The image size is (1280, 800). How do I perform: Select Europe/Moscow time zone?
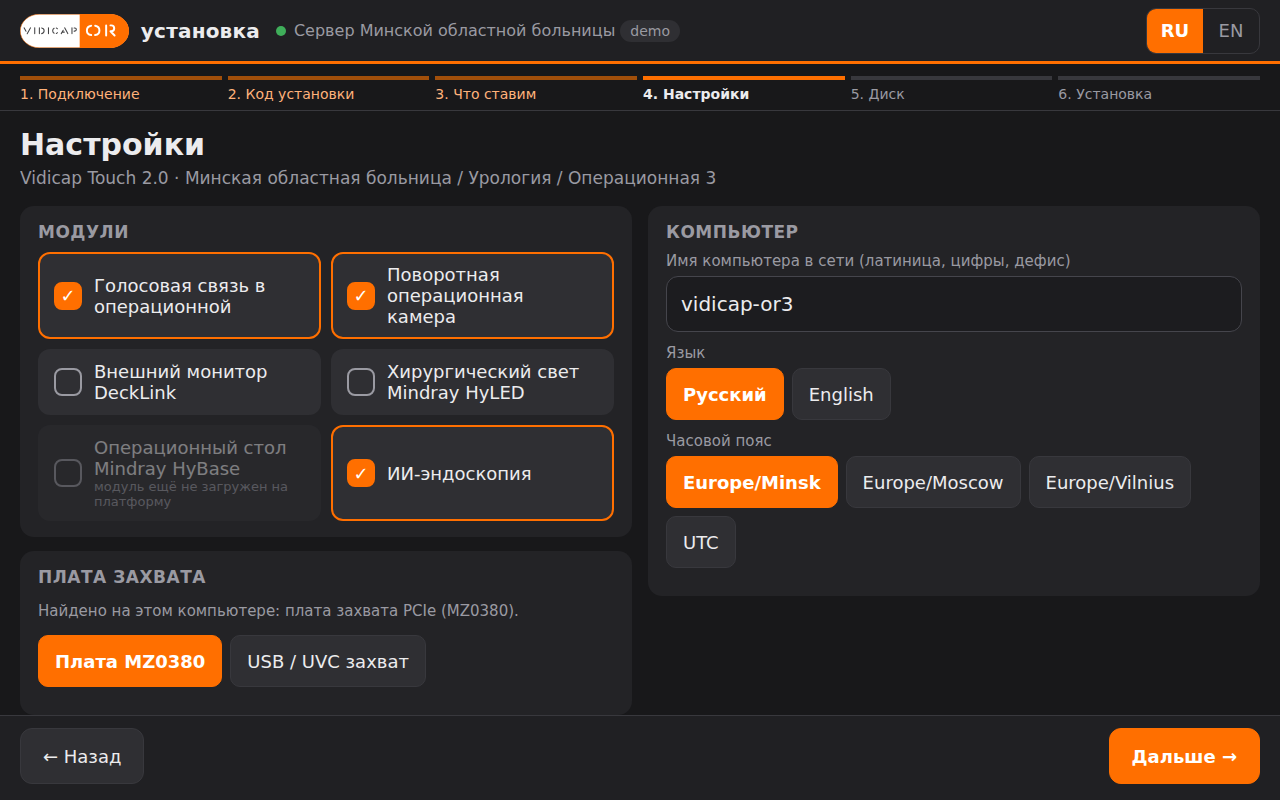(933, 482)
